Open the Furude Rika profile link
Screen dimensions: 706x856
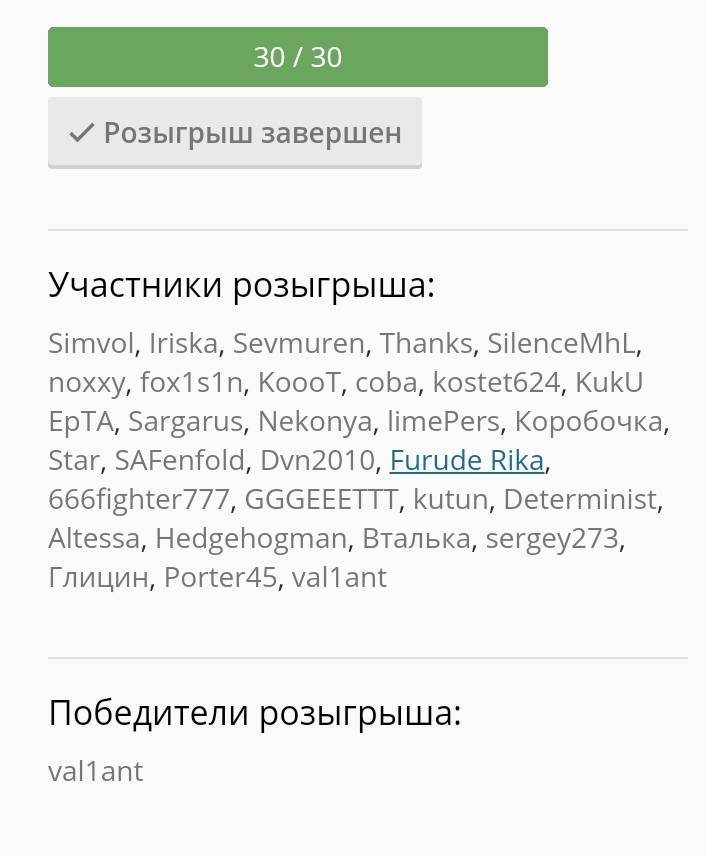click(467, 460)
